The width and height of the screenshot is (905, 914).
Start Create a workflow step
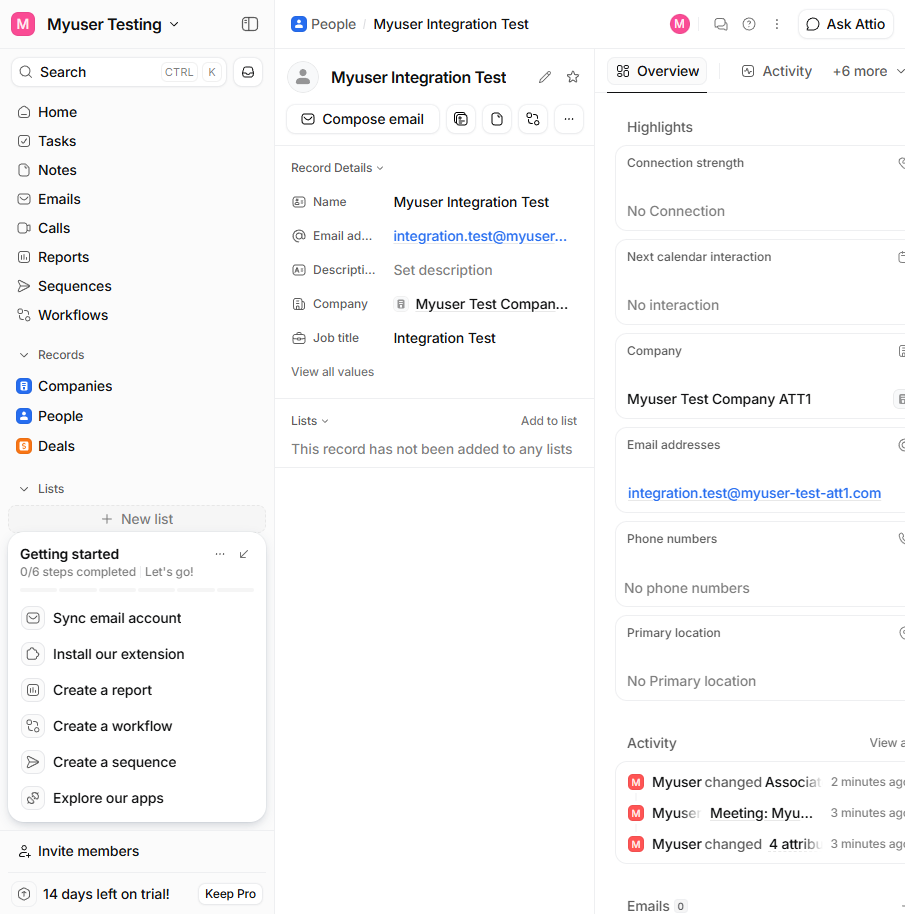pos(137,726)
